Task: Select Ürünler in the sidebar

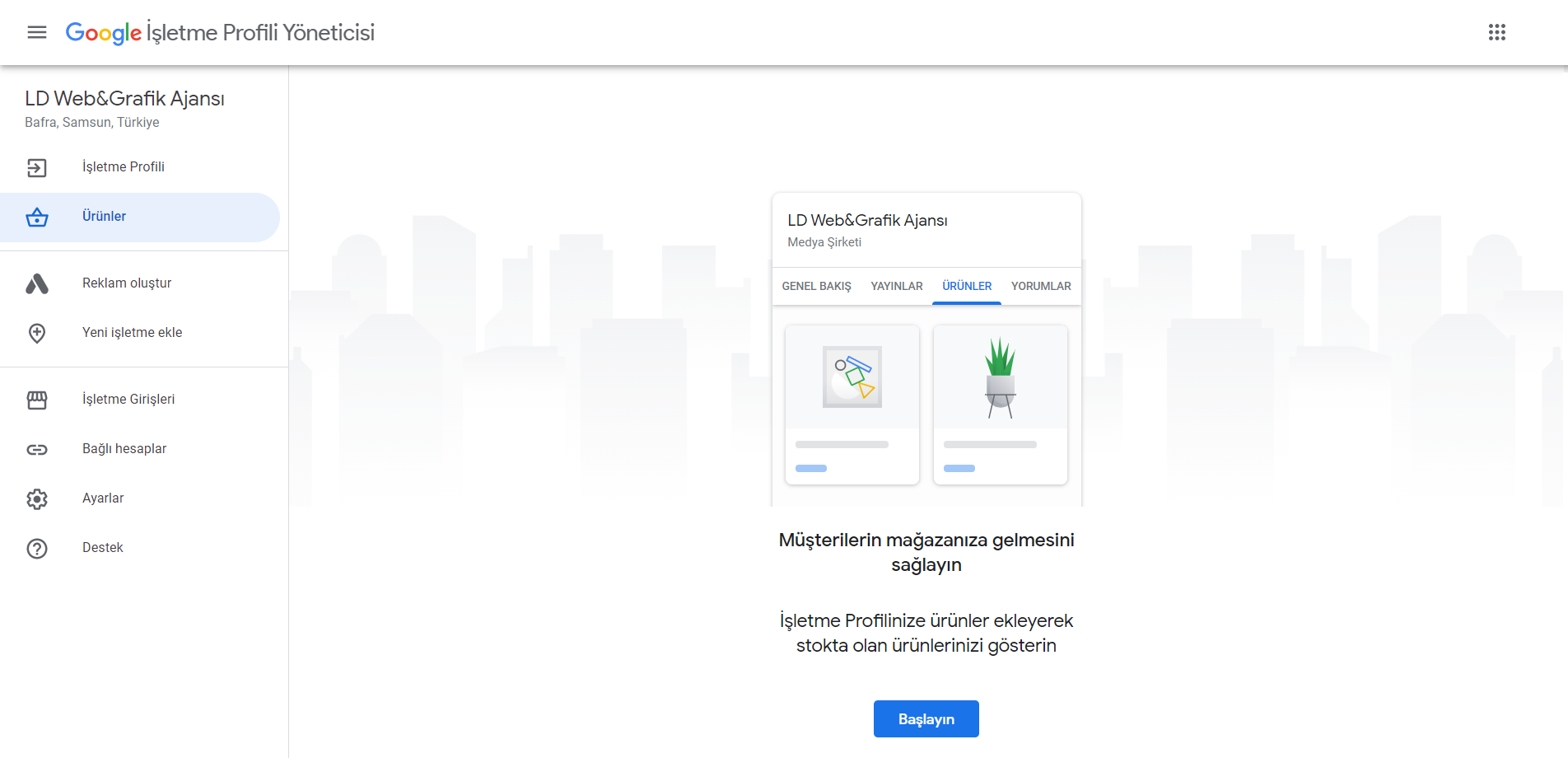Action: pos(140,217)
